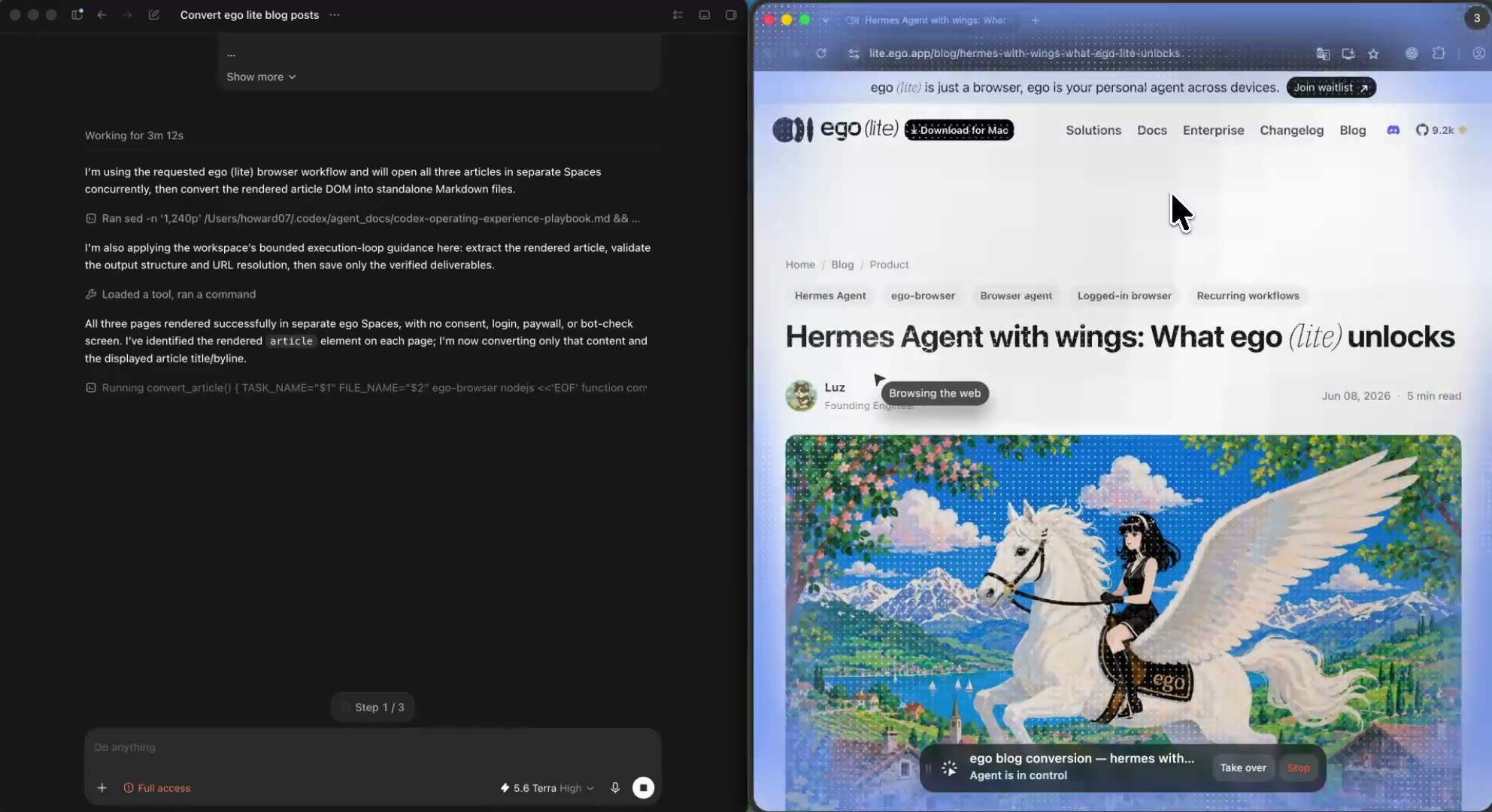
Task: Open the three-dot menu beside the chat title
Action: (x=335, y=15)
